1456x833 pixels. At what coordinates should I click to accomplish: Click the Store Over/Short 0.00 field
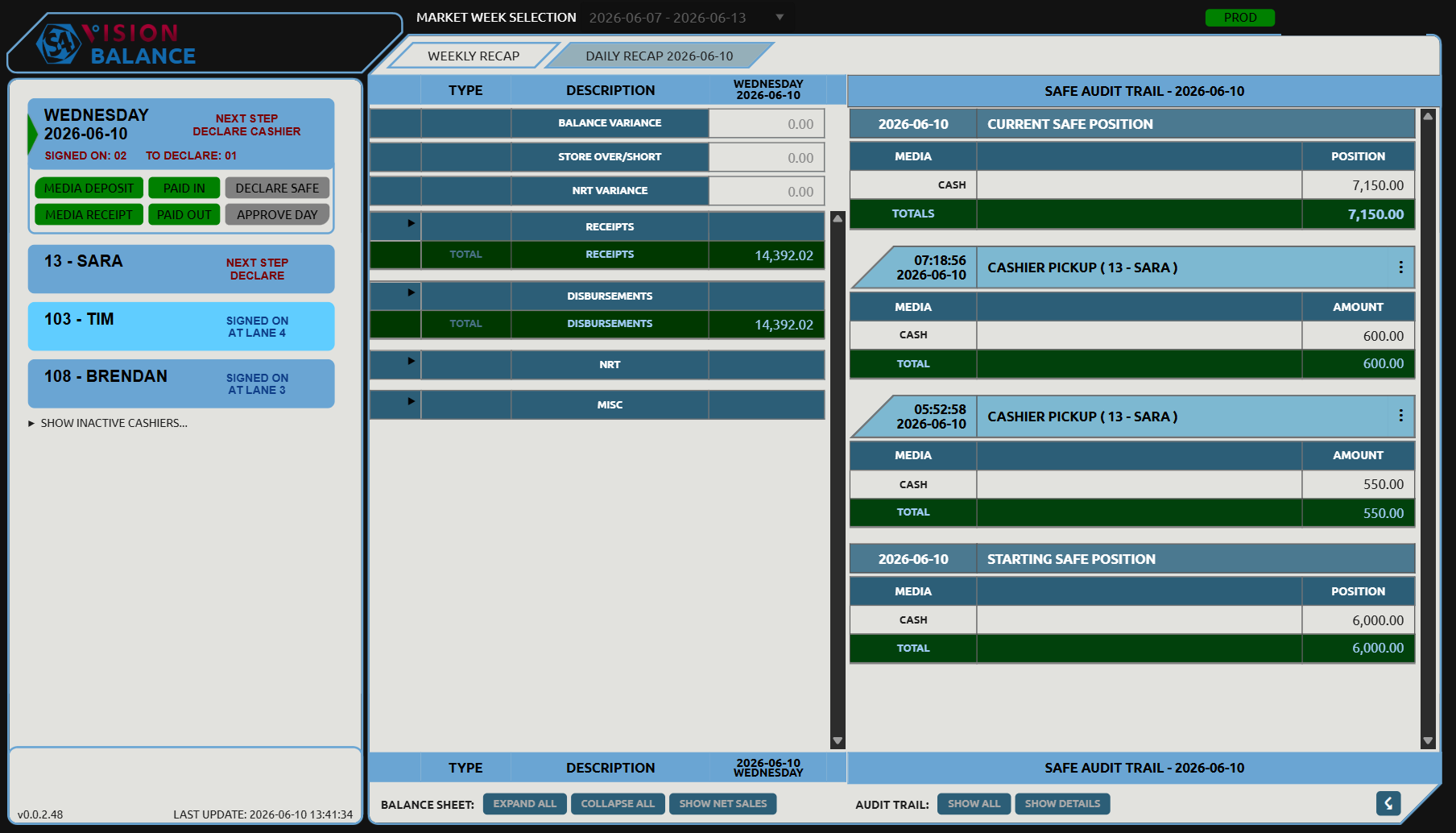coord(767,158)
